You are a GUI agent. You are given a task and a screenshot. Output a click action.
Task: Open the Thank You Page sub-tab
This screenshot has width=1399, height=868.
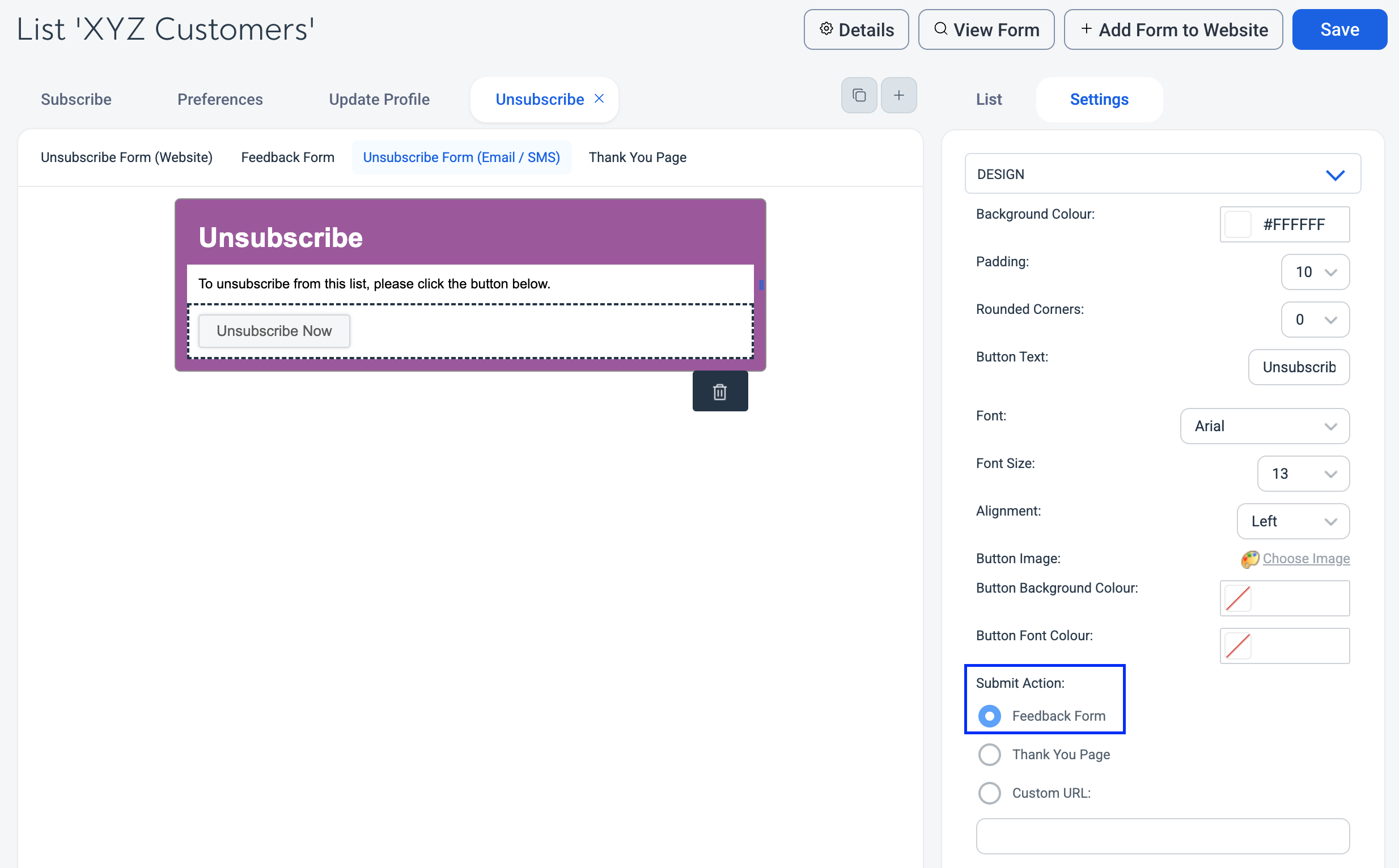click(x=638, y=158)
